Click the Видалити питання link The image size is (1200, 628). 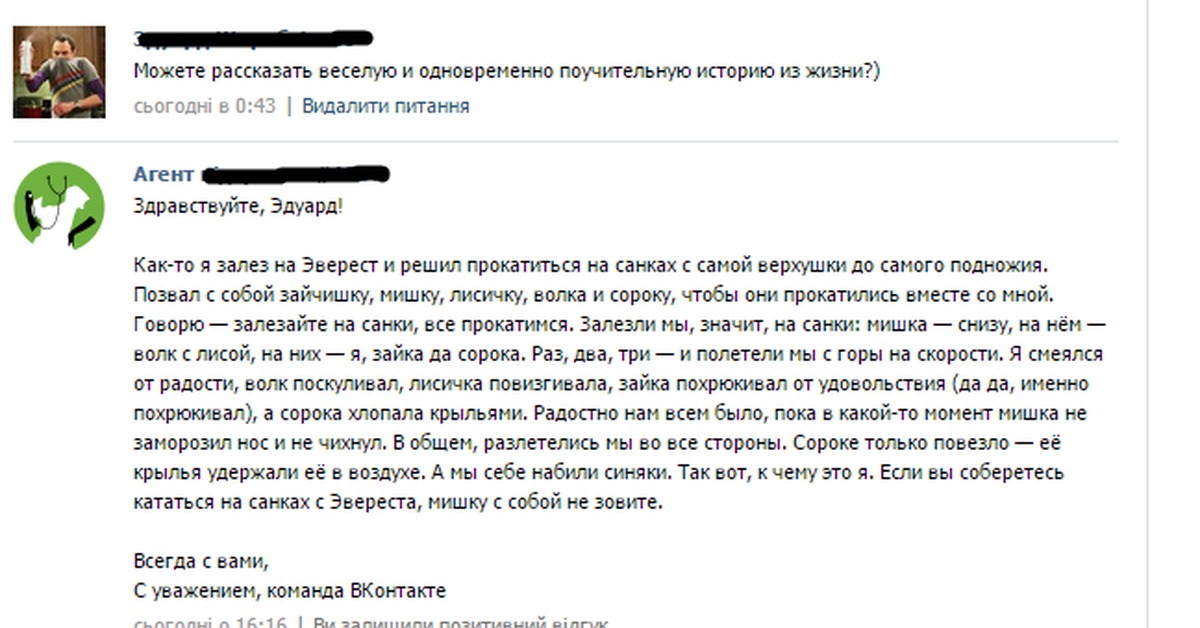pyautogui.click(x=385, y=106)
